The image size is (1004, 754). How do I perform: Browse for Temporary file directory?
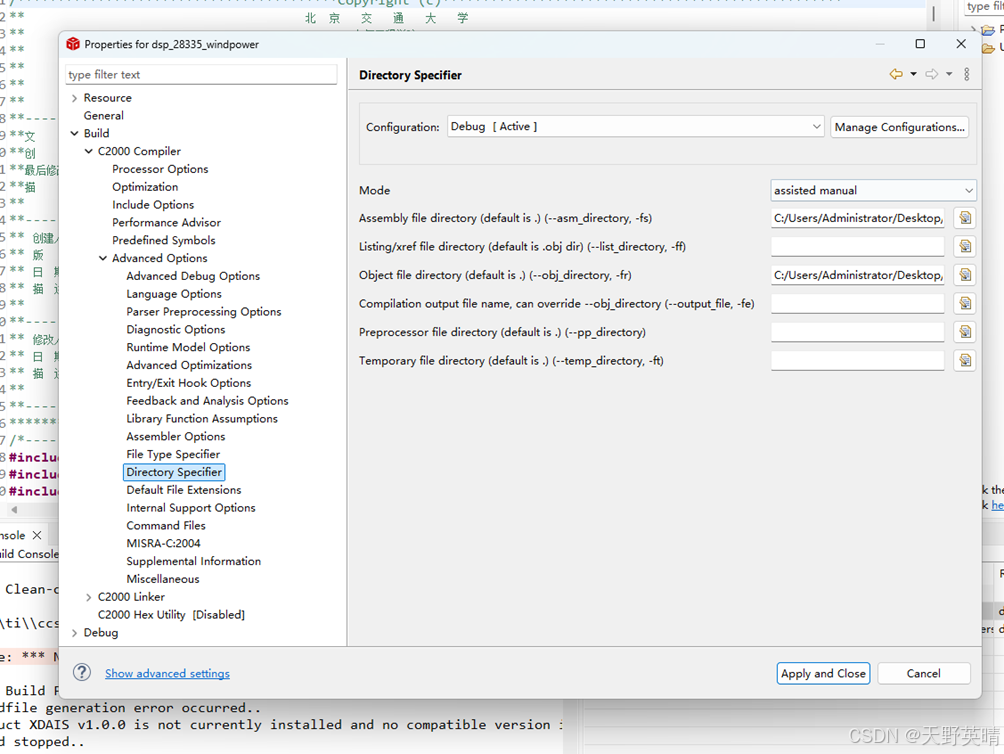[965, 360]
